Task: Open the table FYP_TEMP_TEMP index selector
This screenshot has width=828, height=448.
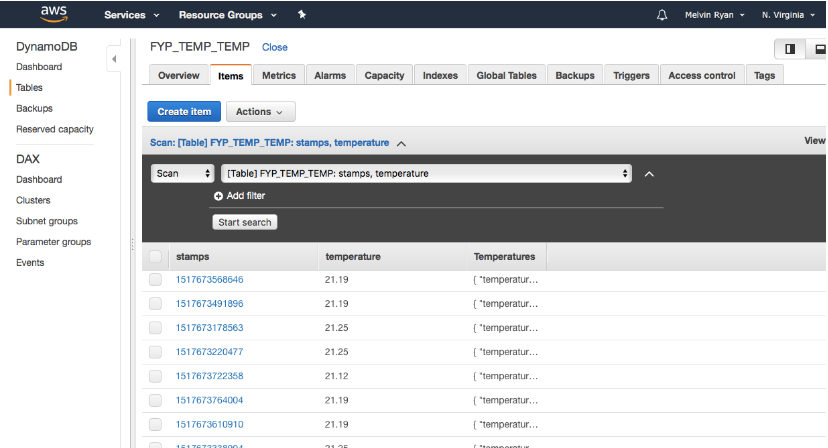Action: pos(426,173)
